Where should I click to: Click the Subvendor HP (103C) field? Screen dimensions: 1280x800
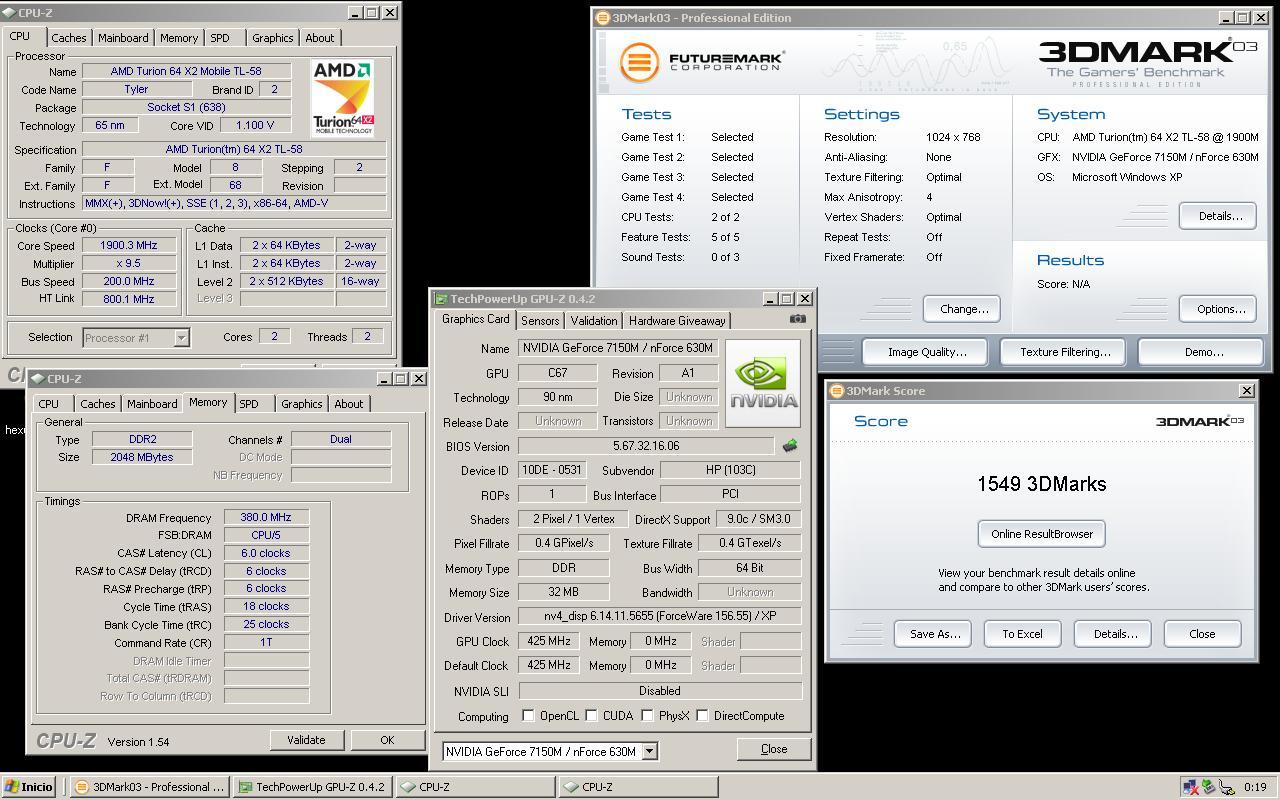tap(730, 470)
